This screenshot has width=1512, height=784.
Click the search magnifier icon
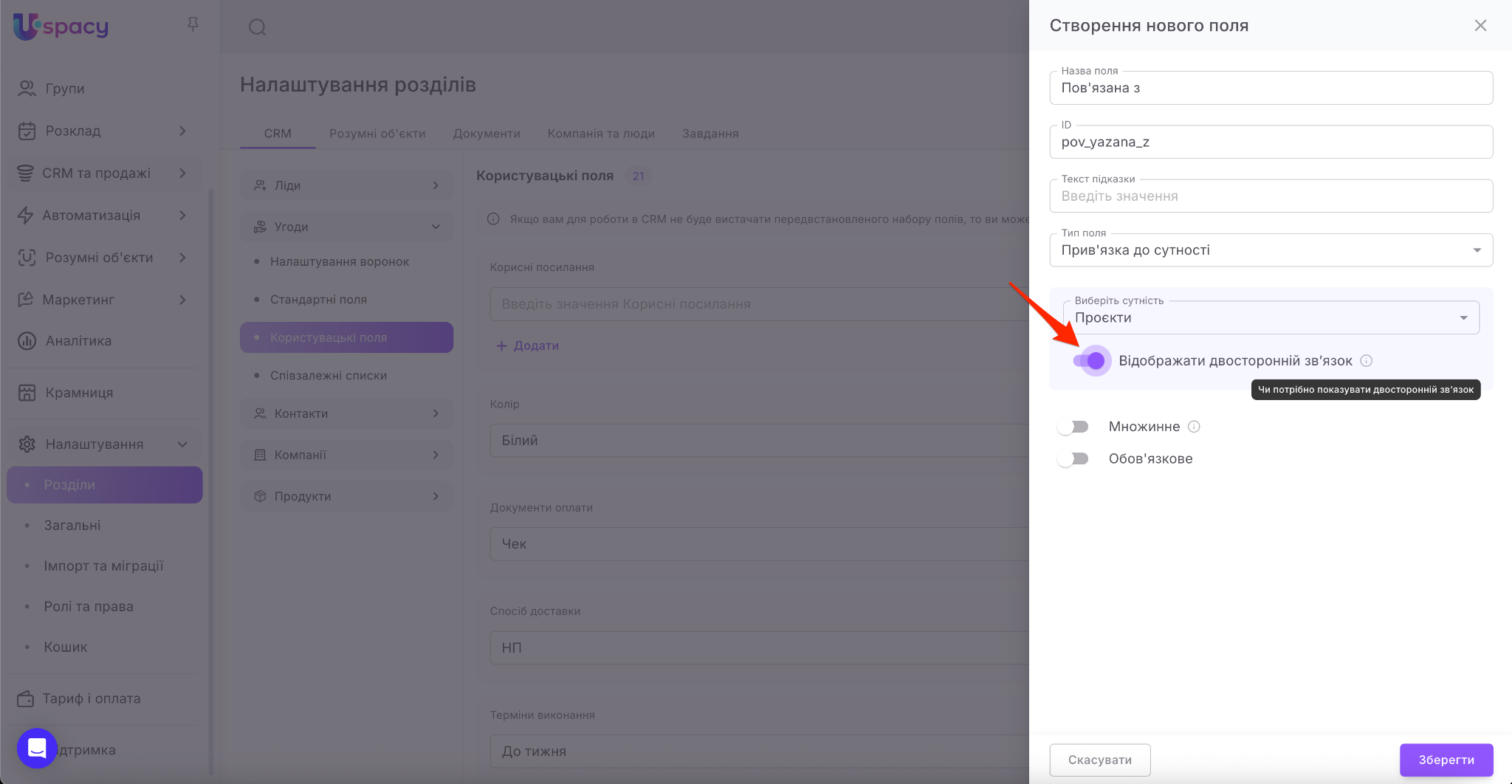(x=257, y=28)
